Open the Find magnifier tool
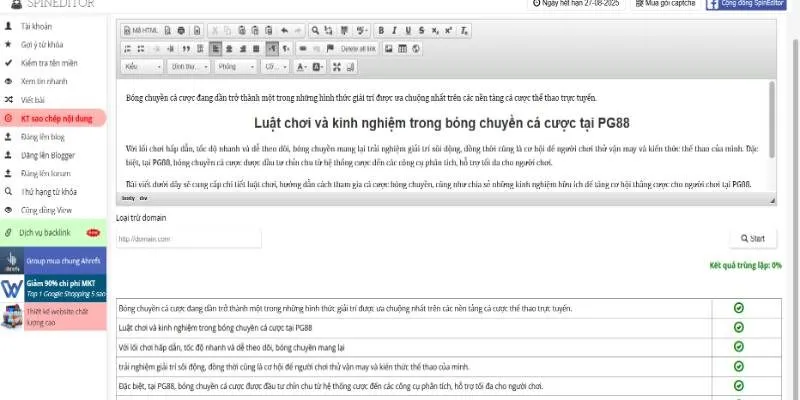This screenshot has width=800, height=400. coord(315,31)
